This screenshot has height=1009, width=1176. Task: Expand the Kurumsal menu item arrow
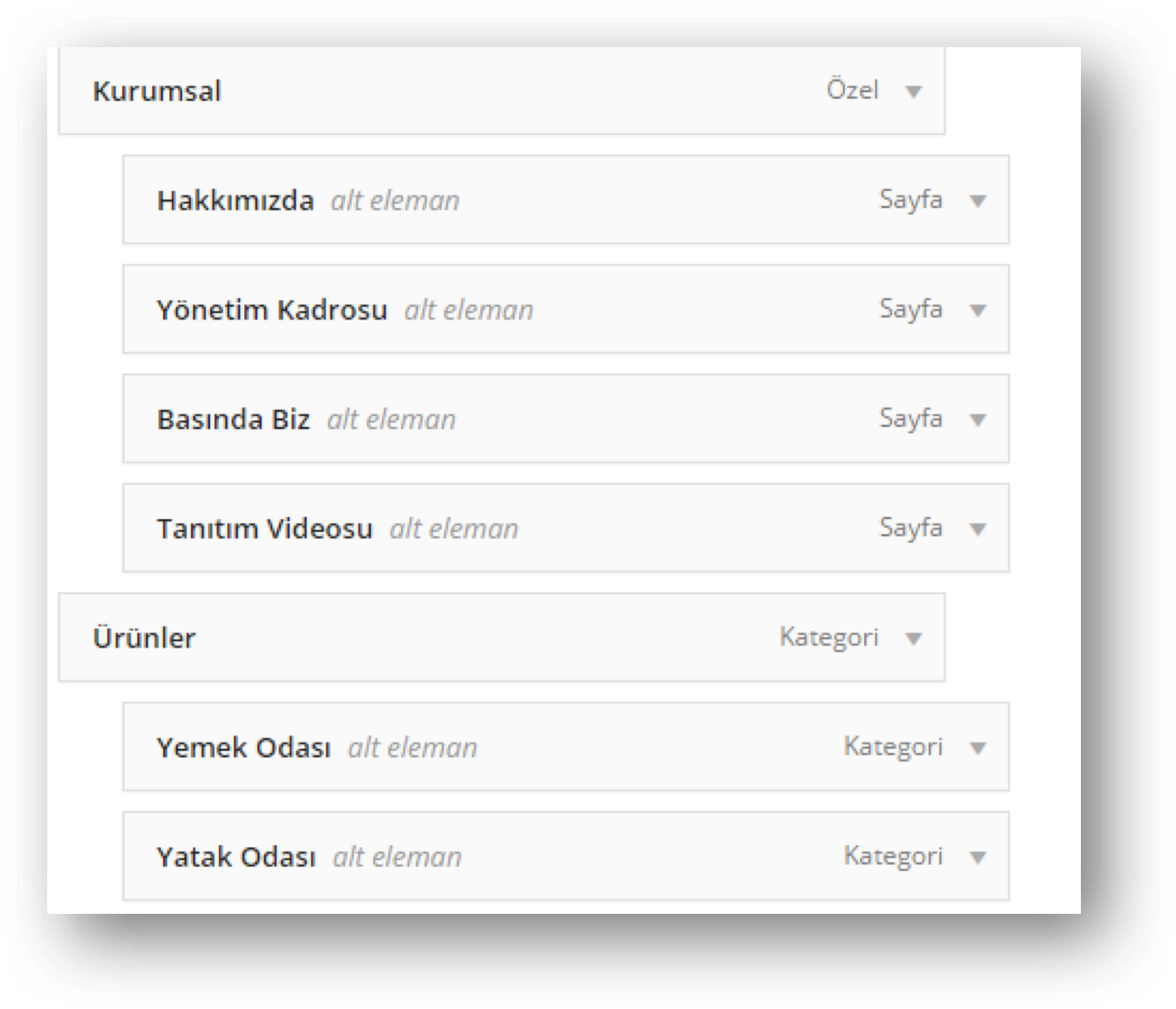[914, 92]
